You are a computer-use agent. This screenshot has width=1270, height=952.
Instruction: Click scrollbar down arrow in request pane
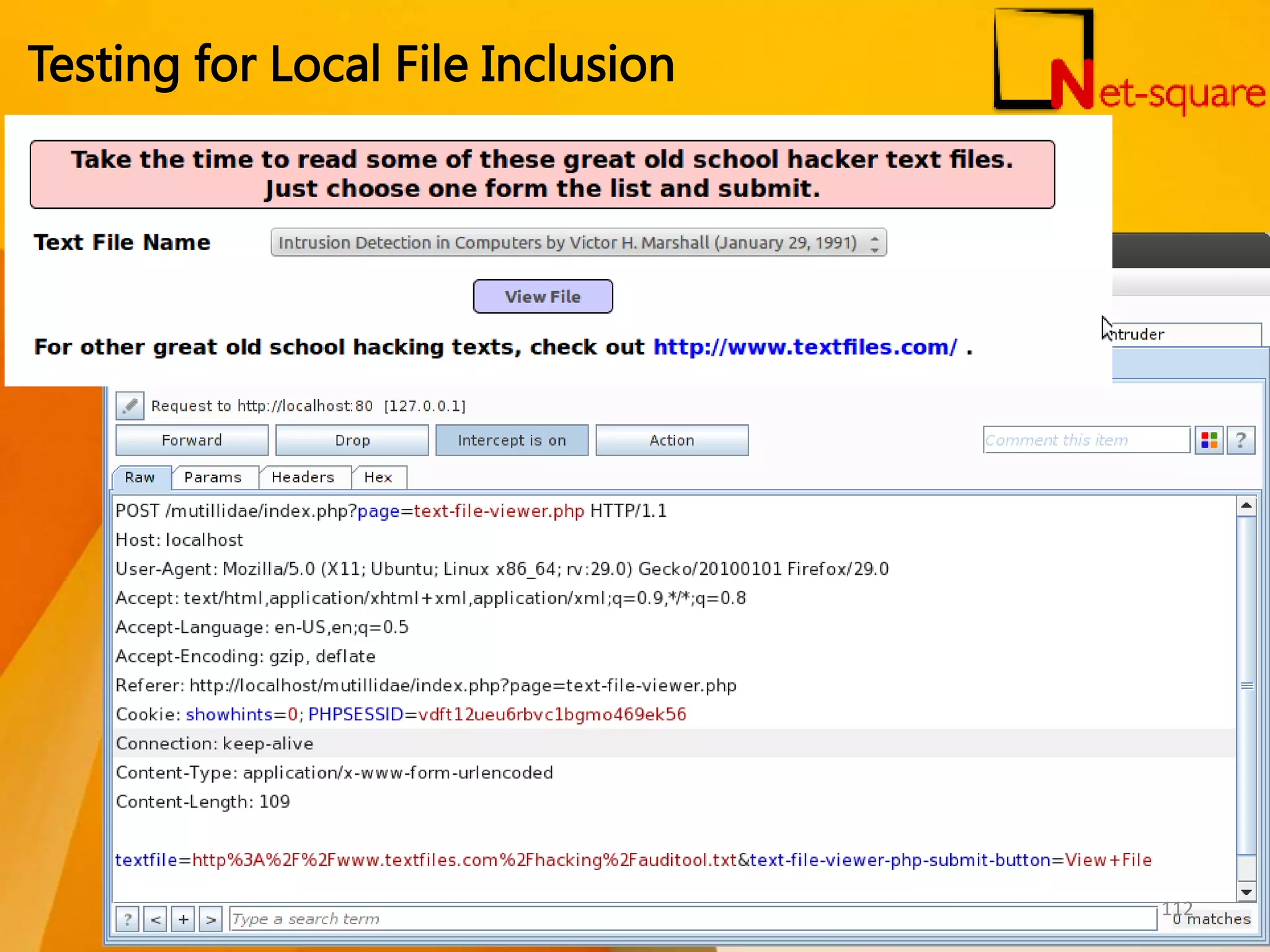[1246, 891]
